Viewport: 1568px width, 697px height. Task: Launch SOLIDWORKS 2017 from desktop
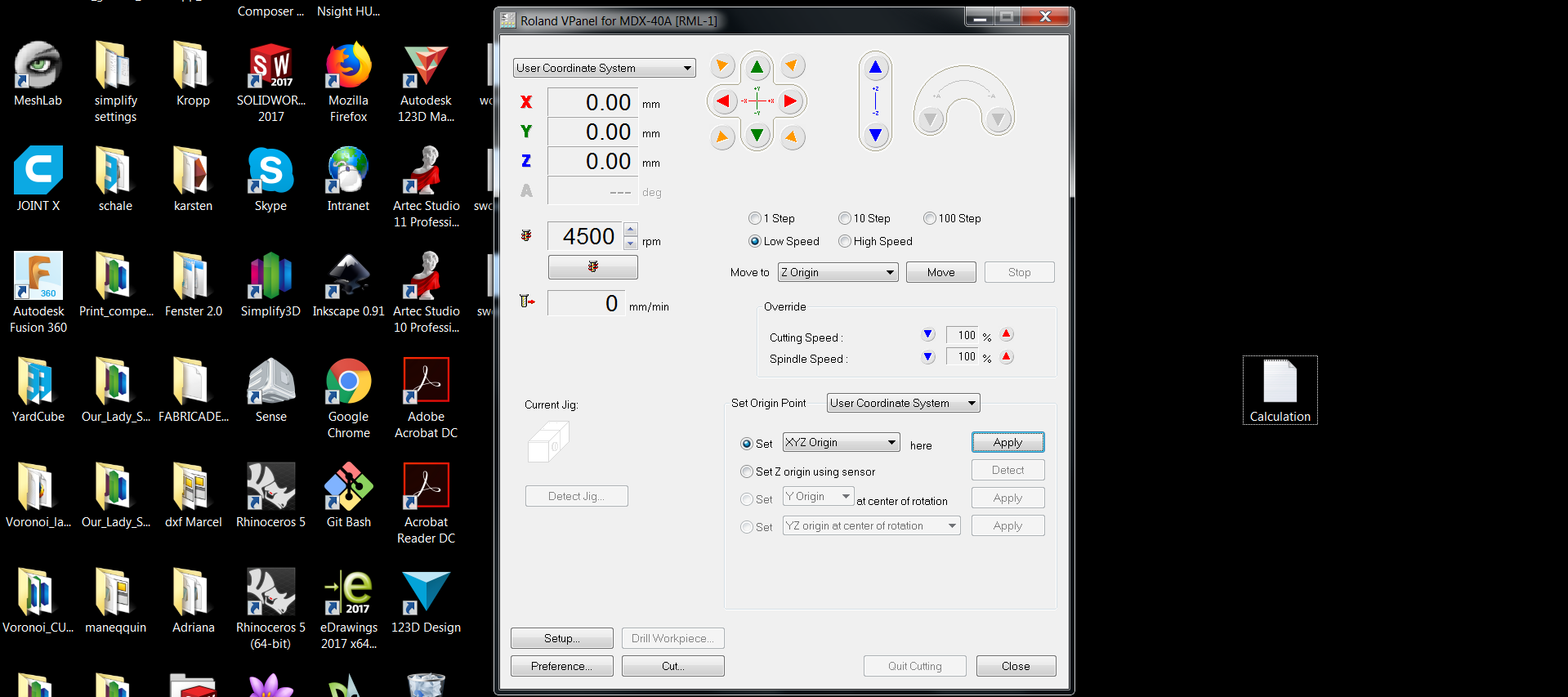(x=271, y=83)
